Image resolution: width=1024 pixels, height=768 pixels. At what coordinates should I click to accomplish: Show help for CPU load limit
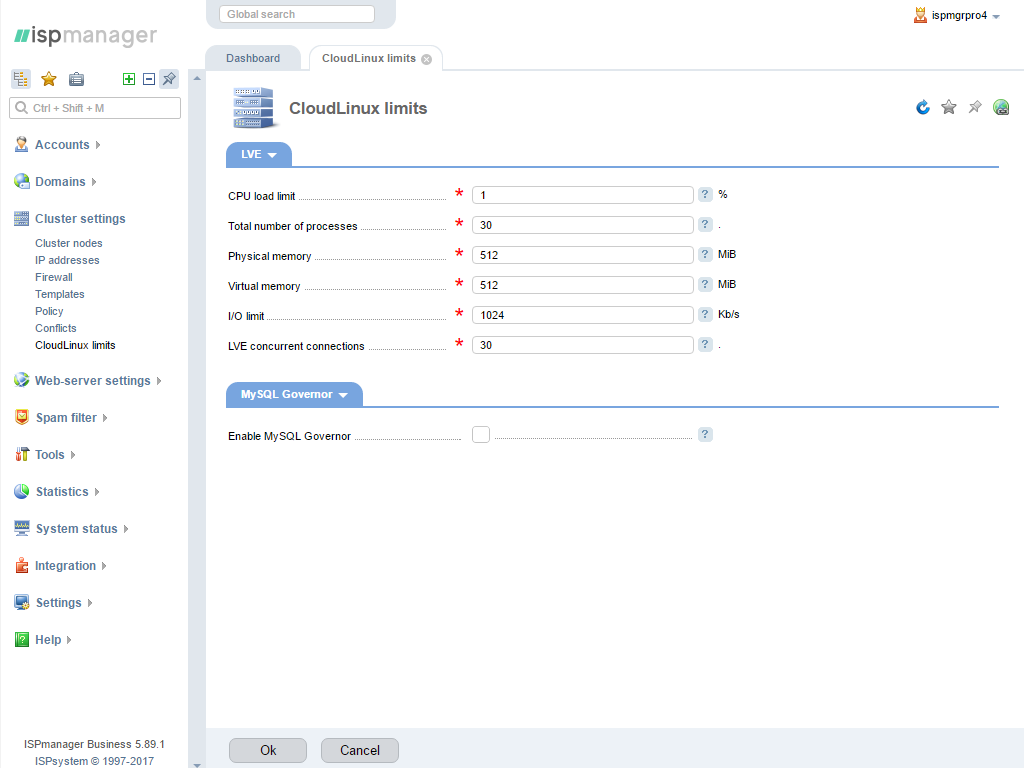coord(705,195)
